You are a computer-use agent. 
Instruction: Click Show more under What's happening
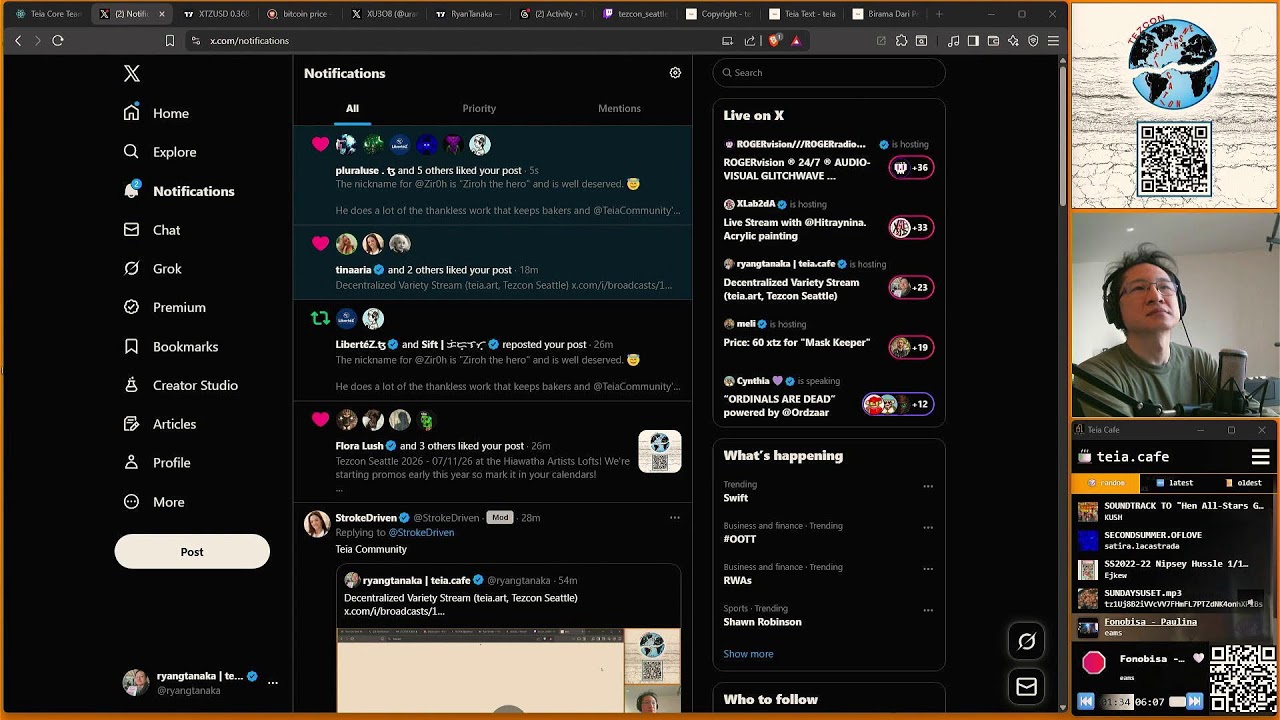click(748, 654)
